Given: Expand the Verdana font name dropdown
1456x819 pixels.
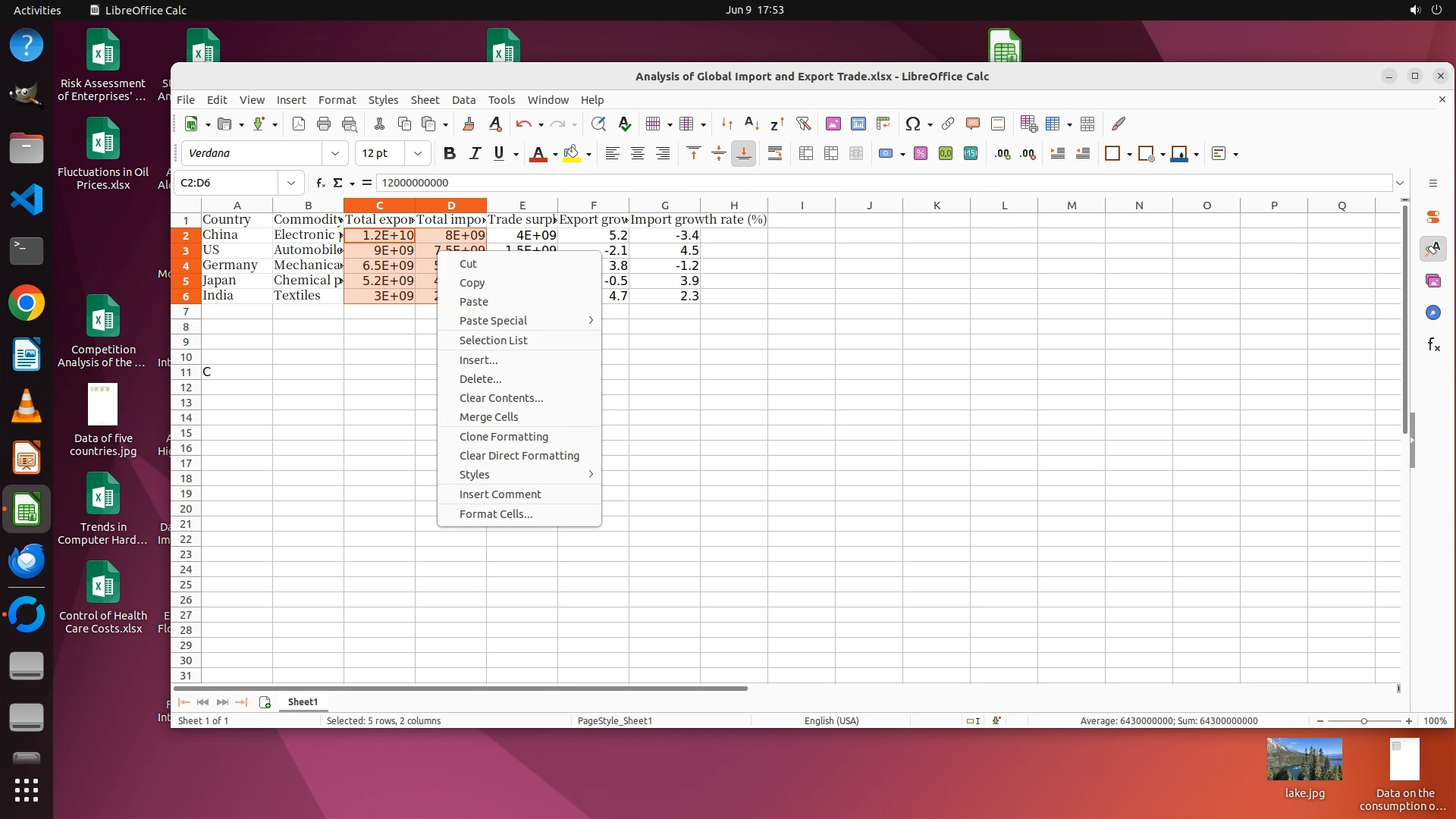Looking at the screenshot, I should pos(334,154).
